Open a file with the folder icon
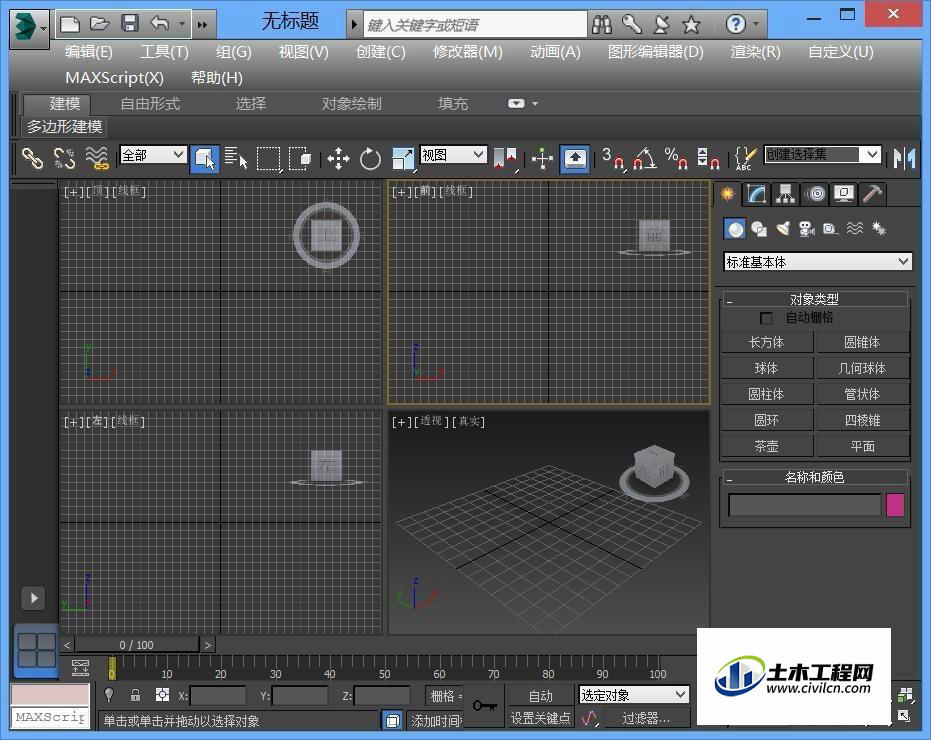 tap(99, 24)
